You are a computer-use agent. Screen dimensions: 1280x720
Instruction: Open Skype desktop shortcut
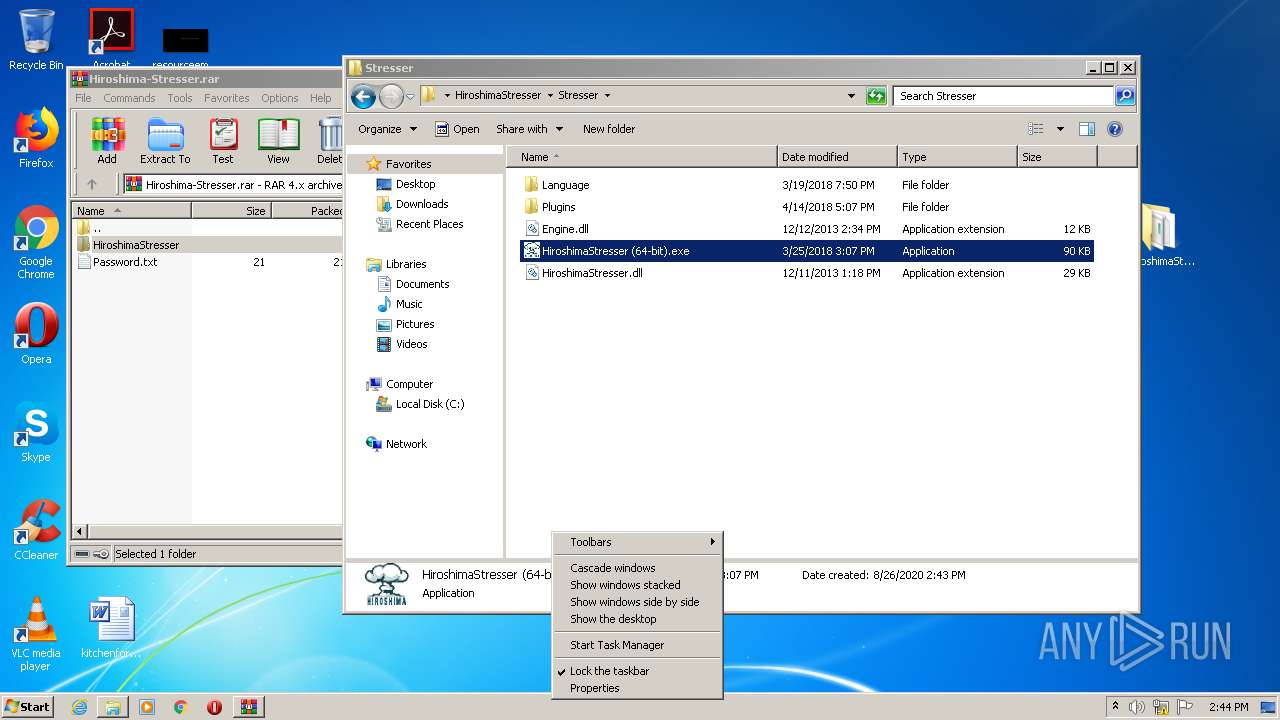(36, 432)
